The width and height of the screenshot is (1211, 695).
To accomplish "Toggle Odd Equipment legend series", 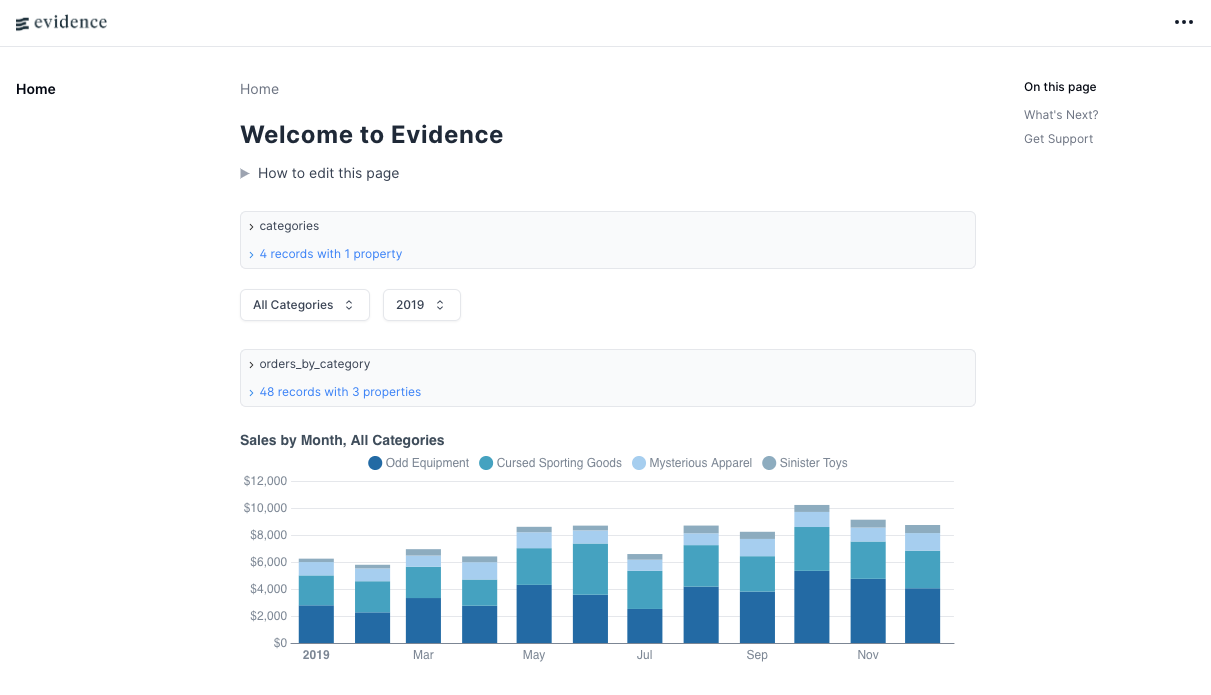I will click(419, 463).
